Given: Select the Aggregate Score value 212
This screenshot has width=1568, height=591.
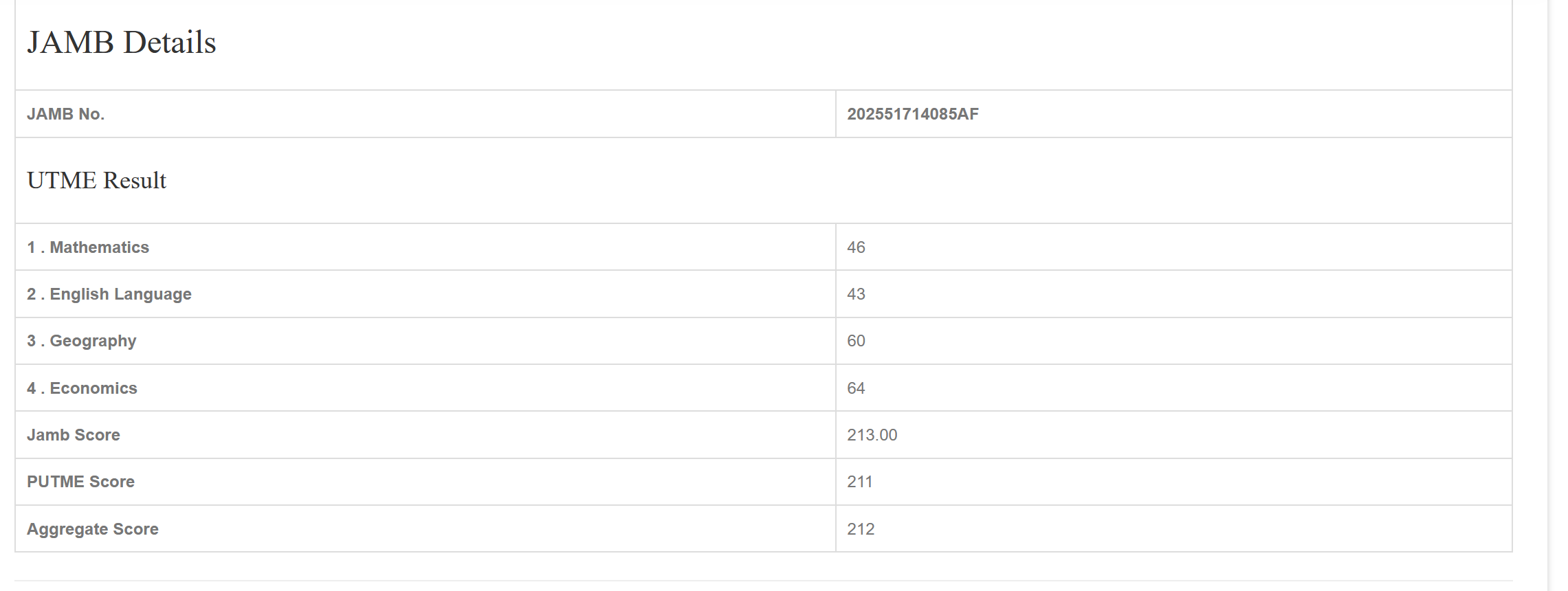Looking at the screenshot, I should pyautogui.click(x=861, y=529).
